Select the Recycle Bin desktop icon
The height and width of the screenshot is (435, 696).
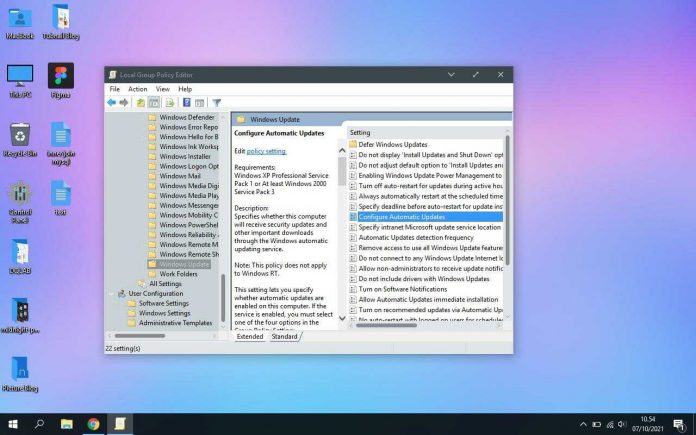tap(20, 139)
